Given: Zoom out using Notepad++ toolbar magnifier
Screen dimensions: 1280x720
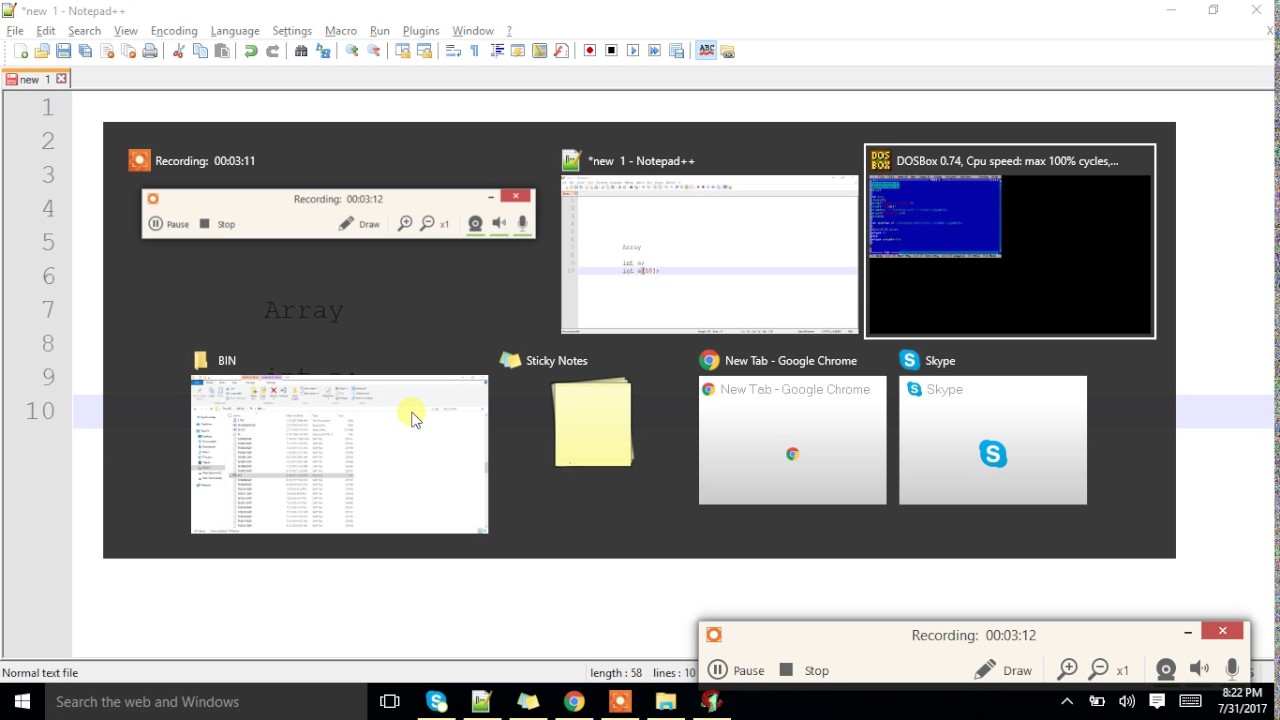Looking at the screenshot, I should (374, 51).
